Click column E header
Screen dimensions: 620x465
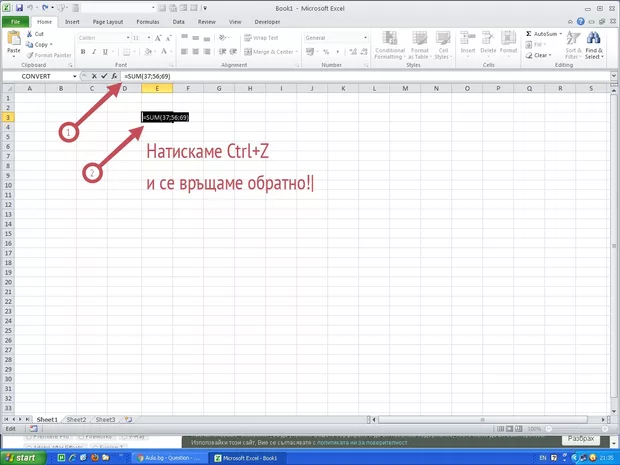157,89
